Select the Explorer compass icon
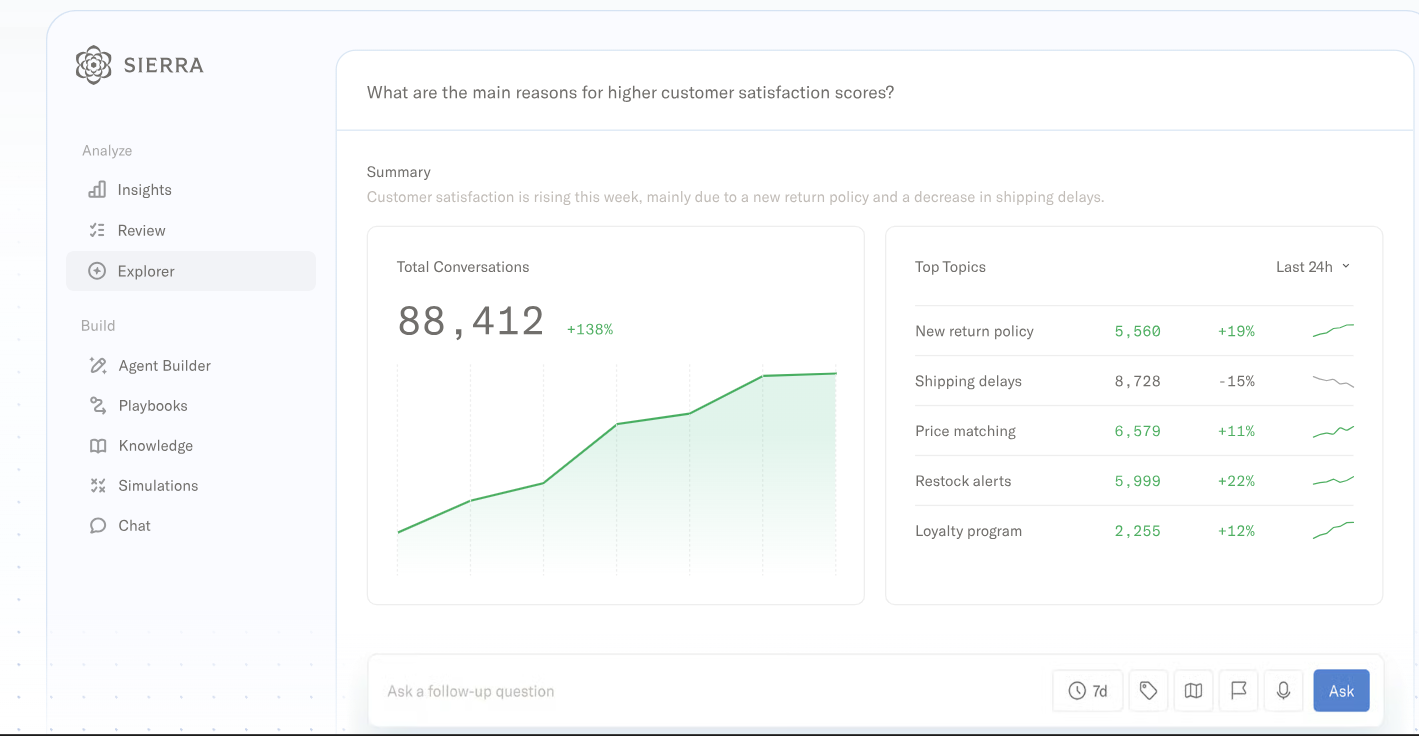Viewport: 1419px width, 736px height. (97, 271)
